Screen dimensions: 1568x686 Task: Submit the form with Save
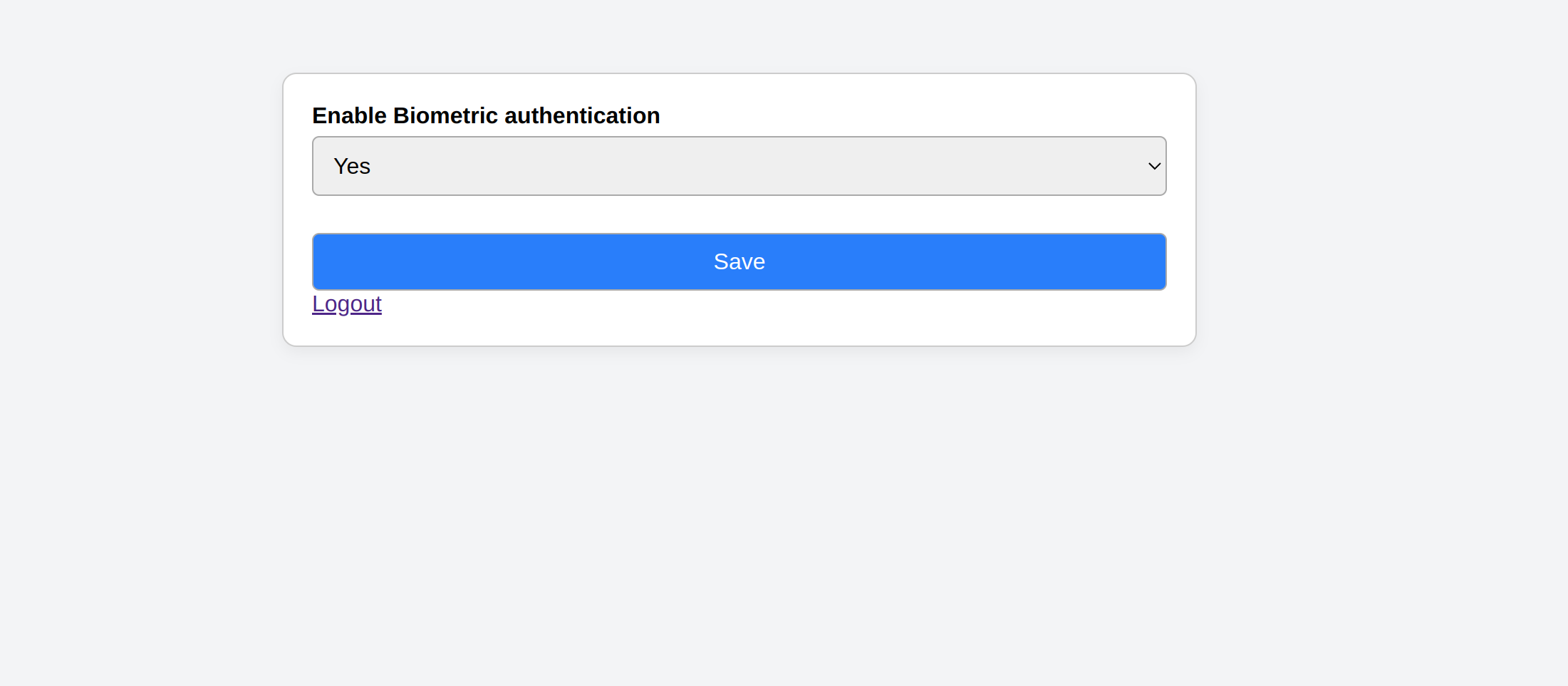[x=739, y=261]
